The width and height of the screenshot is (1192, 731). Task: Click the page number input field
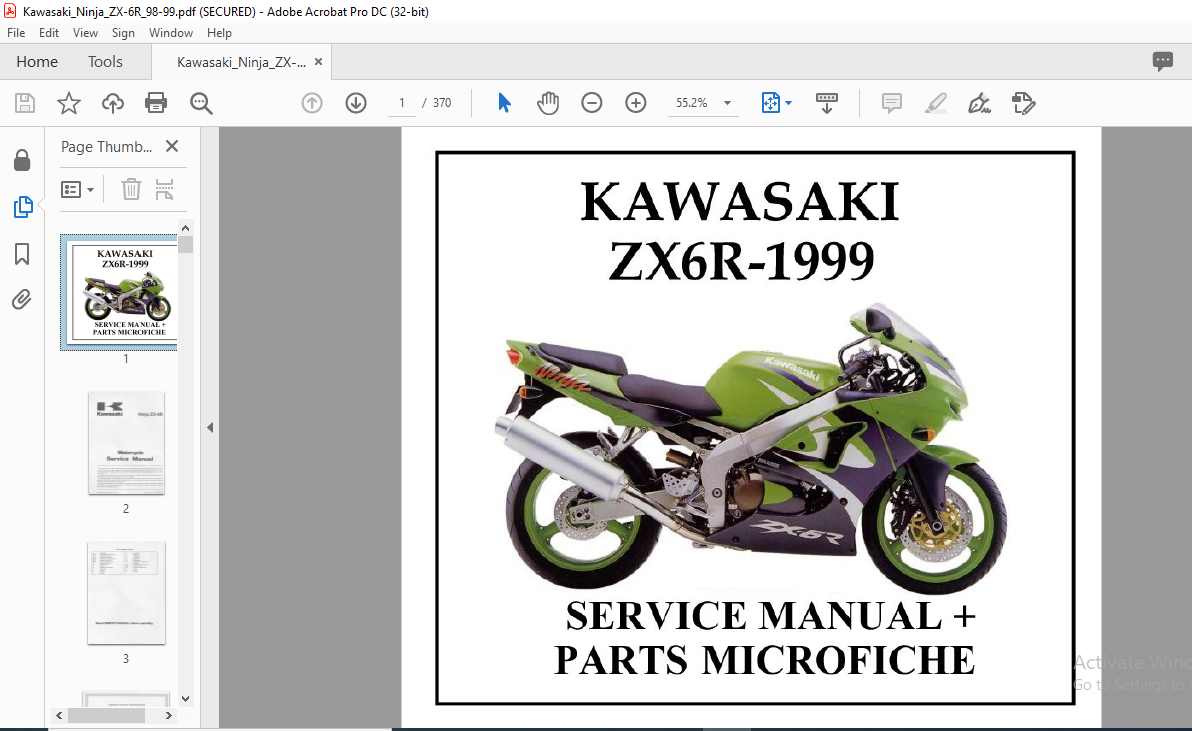401,103
